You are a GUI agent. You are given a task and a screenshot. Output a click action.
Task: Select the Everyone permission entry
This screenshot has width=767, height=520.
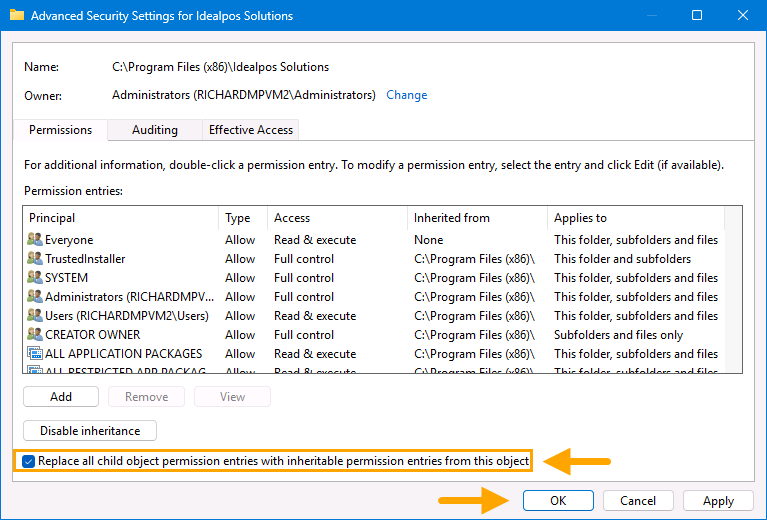pyautogui.click(x=374, y=240)
